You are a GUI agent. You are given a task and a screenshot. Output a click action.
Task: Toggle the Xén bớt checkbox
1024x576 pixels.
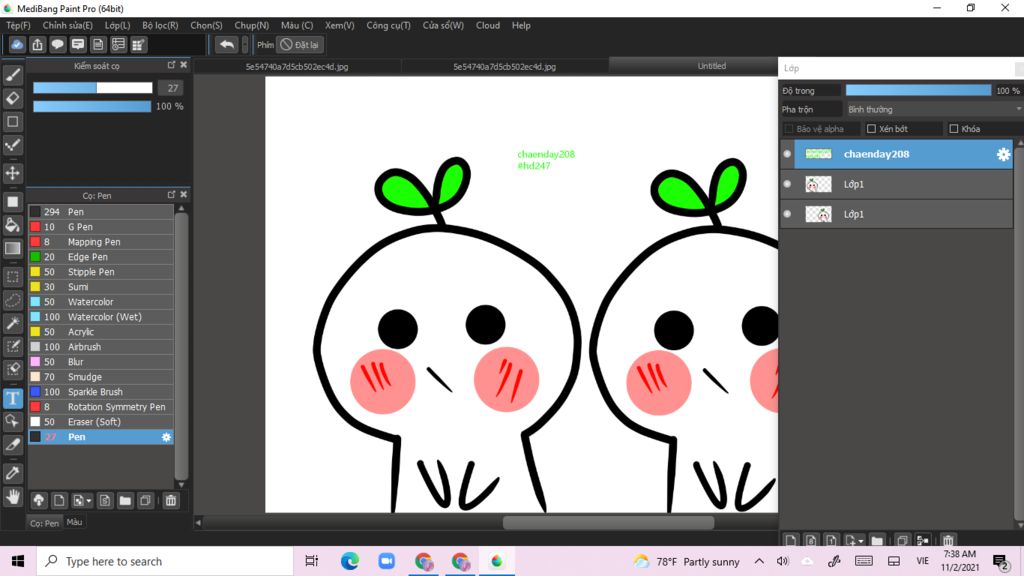point(871,129)
